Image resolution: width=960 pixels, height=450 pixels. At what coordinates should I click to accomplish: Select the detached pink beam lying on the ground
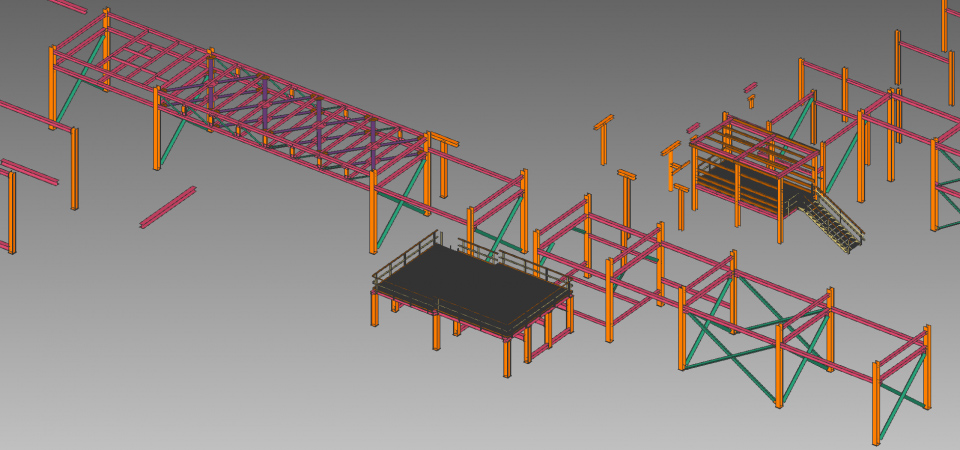(167, 207)
